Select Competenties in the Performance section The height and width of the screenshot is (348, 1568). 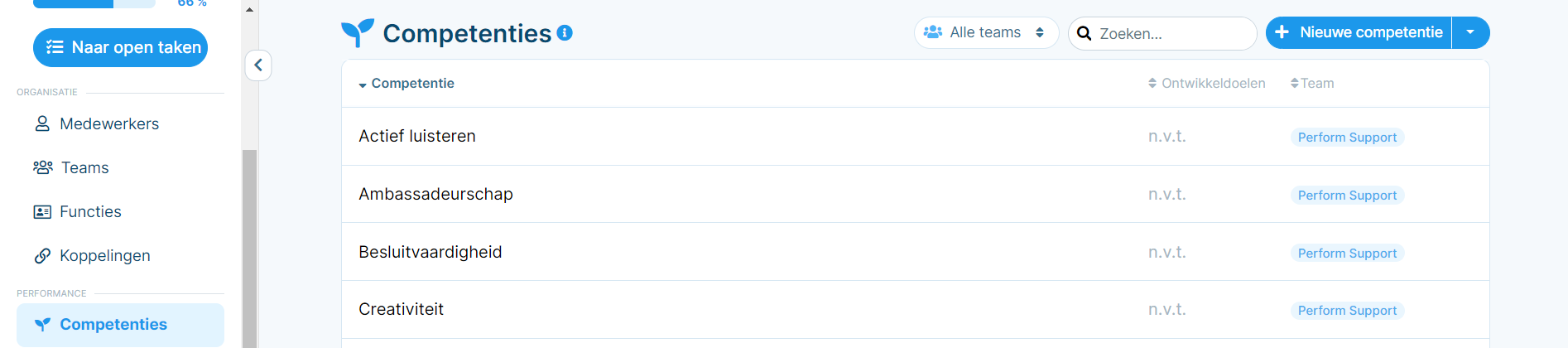(120, 325)
